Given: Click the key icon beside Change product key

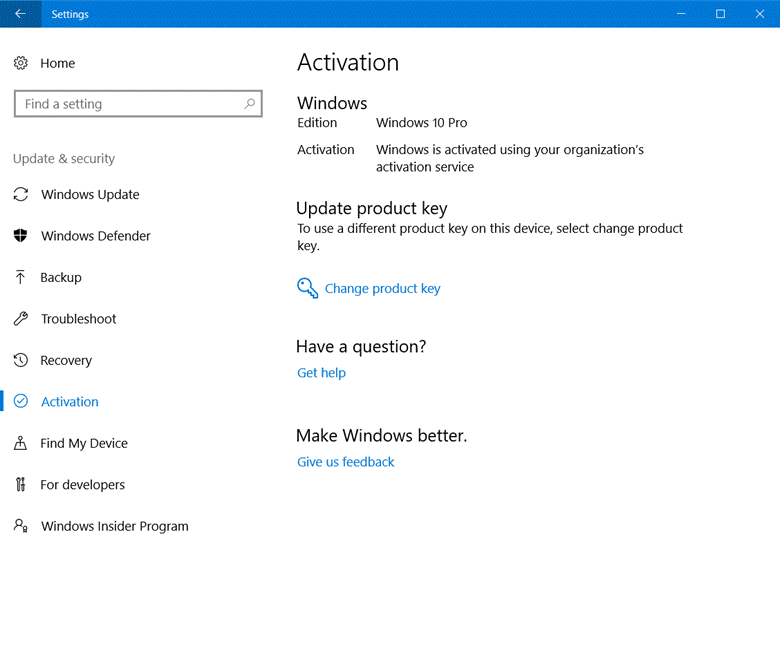Looking at the screenshot, I should pyautogui.click(x=307, y=288).
